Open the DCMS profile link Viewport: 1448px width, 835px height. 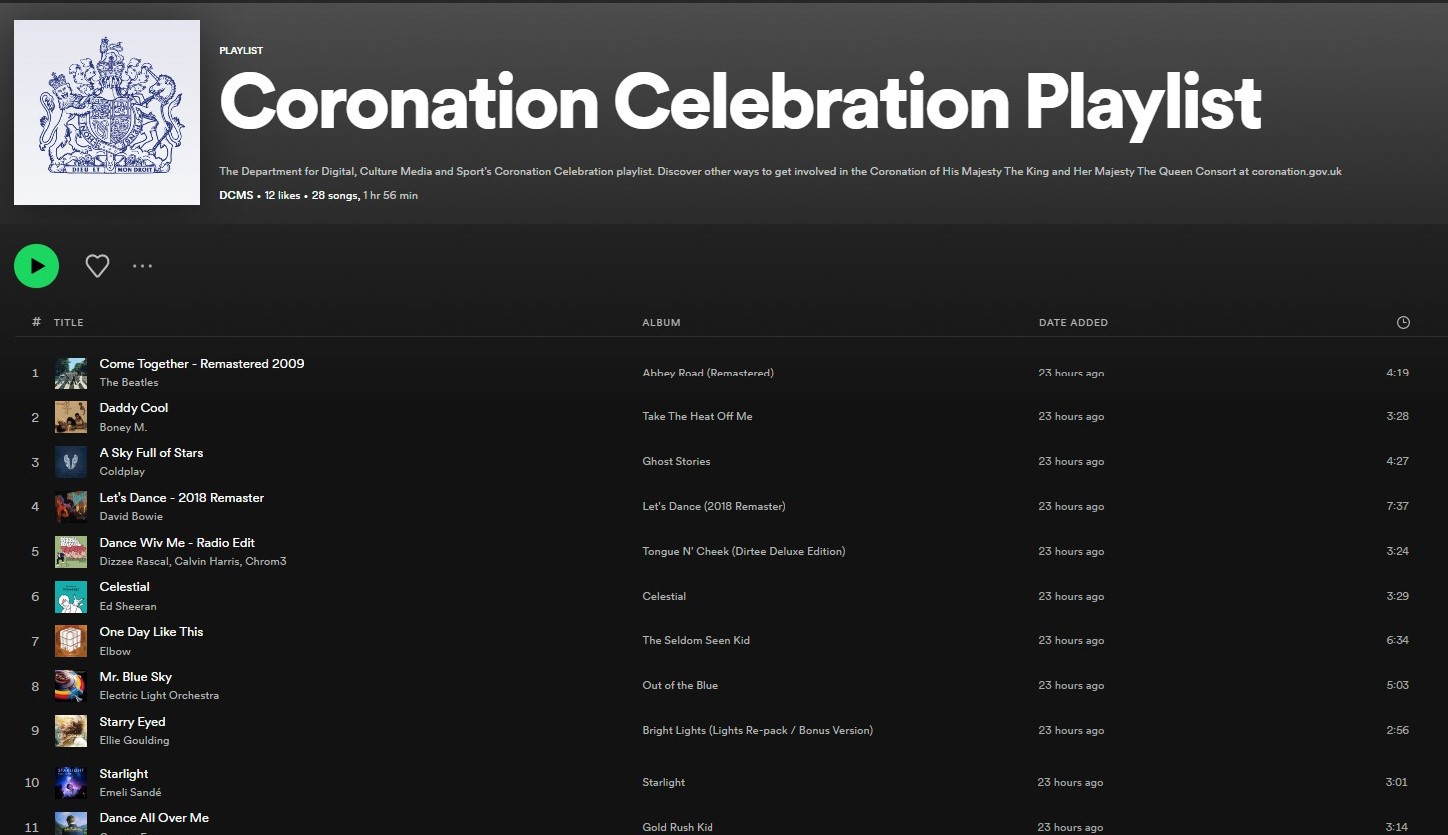point(236,196)
